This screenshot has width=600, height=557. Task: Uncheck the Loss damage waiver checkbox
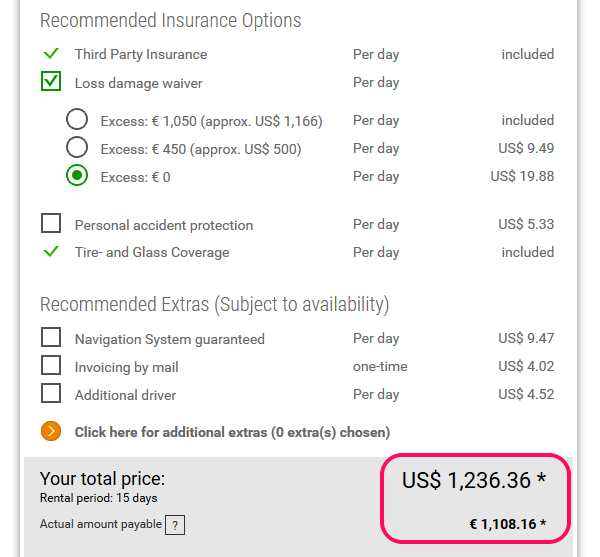point(51,82)
